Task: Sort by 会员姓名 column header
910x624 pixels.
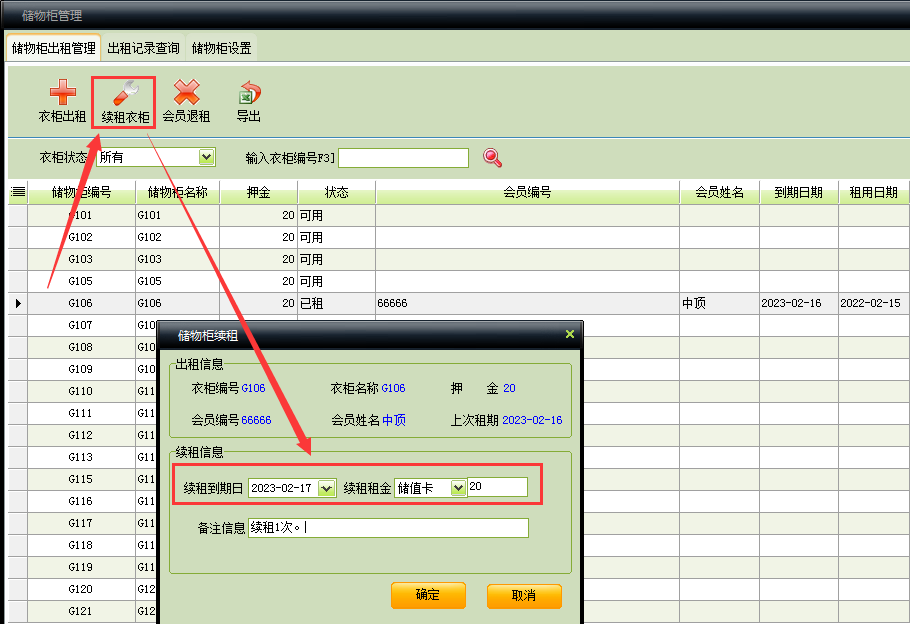Action: tap(720, 192)
